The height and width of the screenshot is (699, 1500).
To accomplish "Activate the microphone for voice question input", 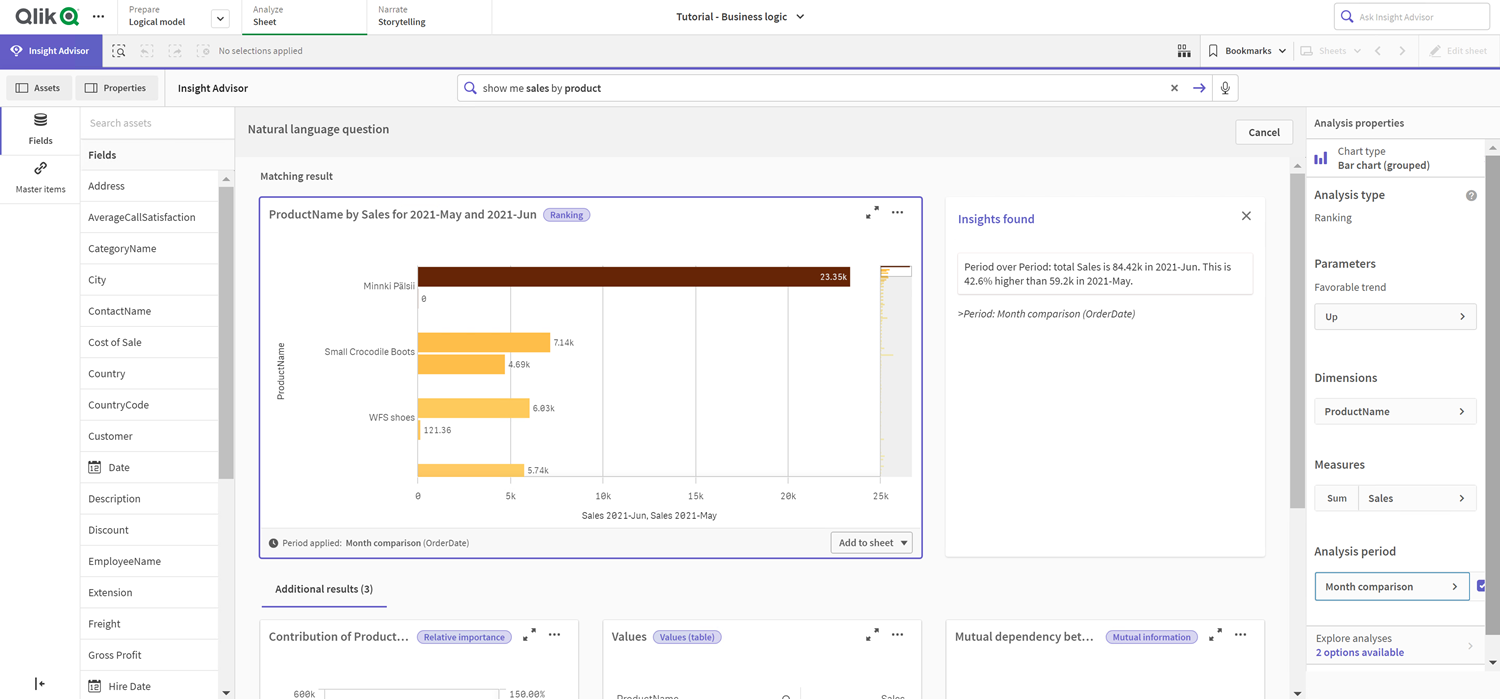I will coord(1223,87).
